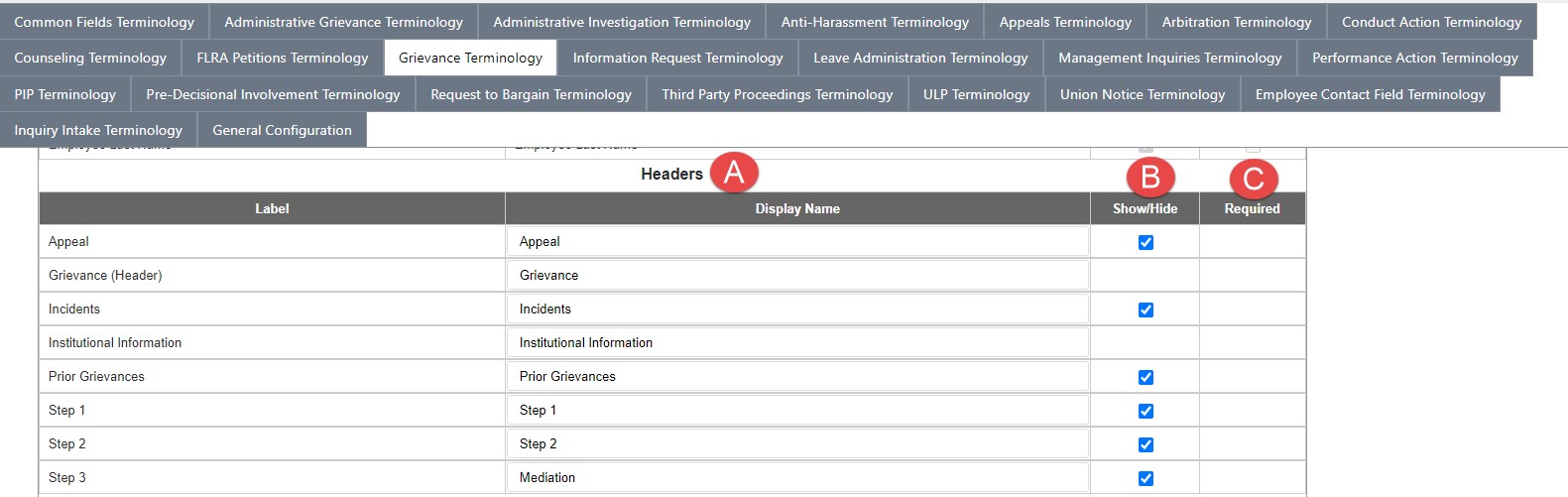This screenshot has width=1568, height=497.
Task: Click the red B annotation marker
Action: (x=1150, y=177)
